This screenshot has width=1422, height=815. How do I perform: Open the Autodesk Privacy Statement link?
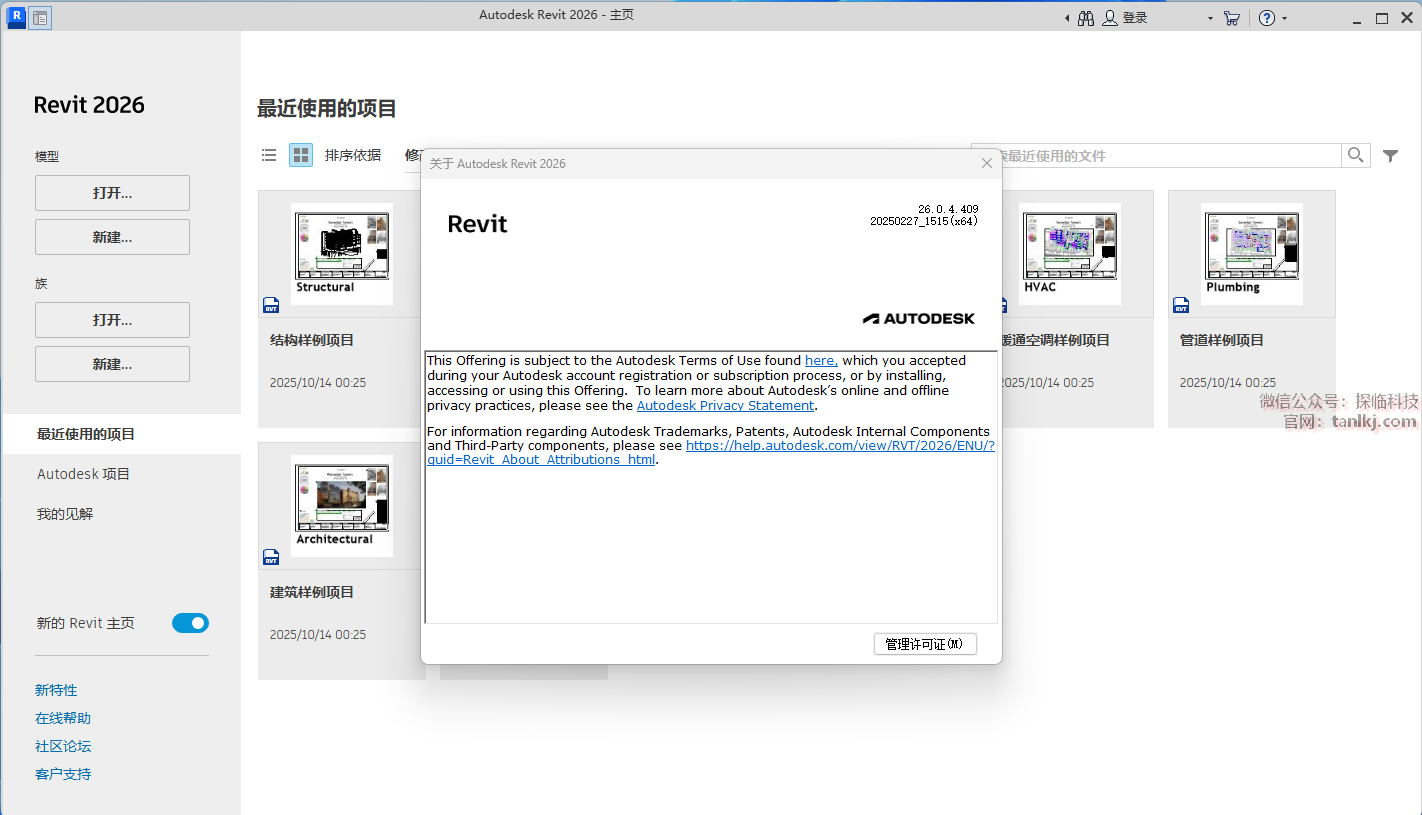[726, 406]
